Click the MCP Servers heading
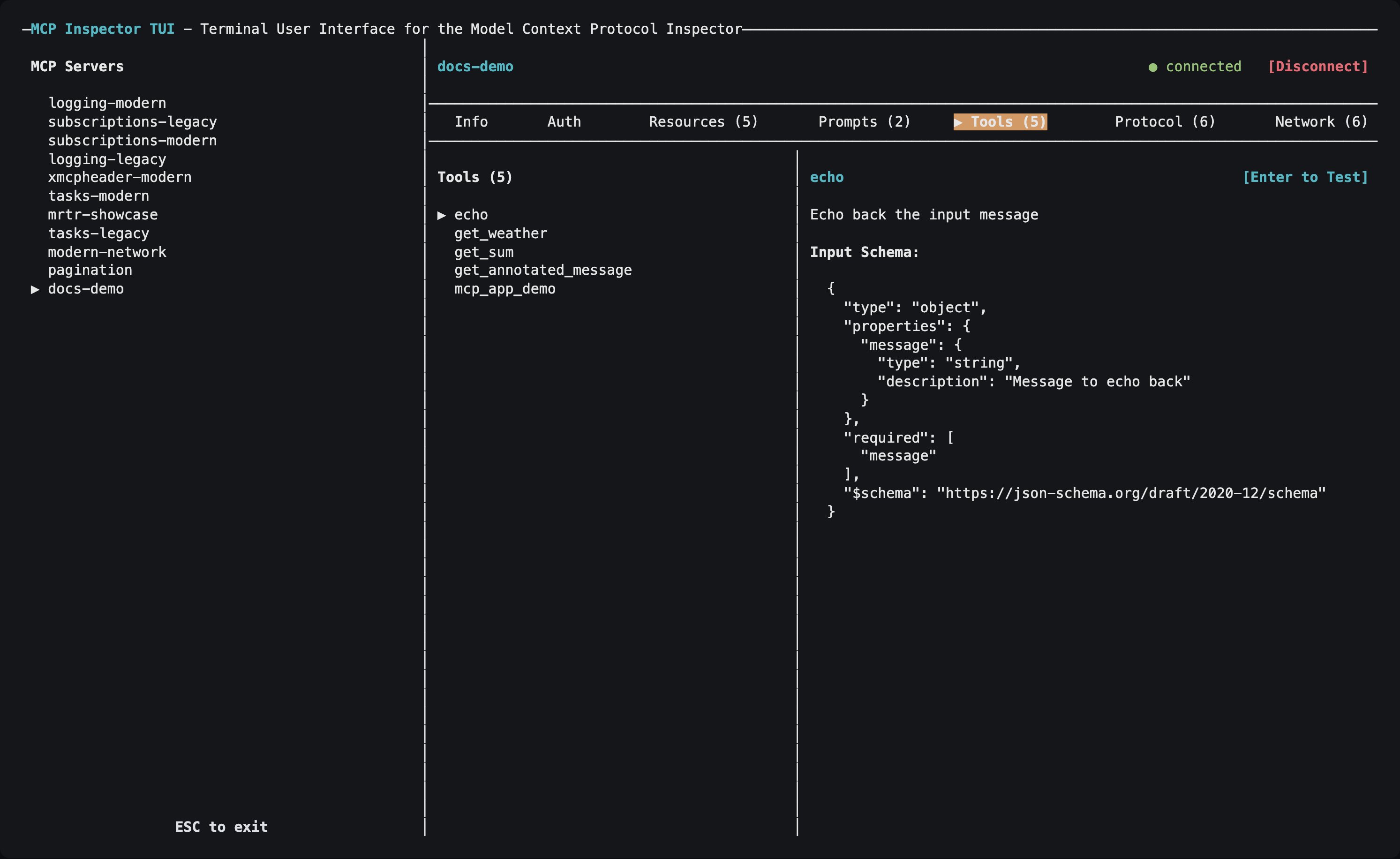 point(77,67)
